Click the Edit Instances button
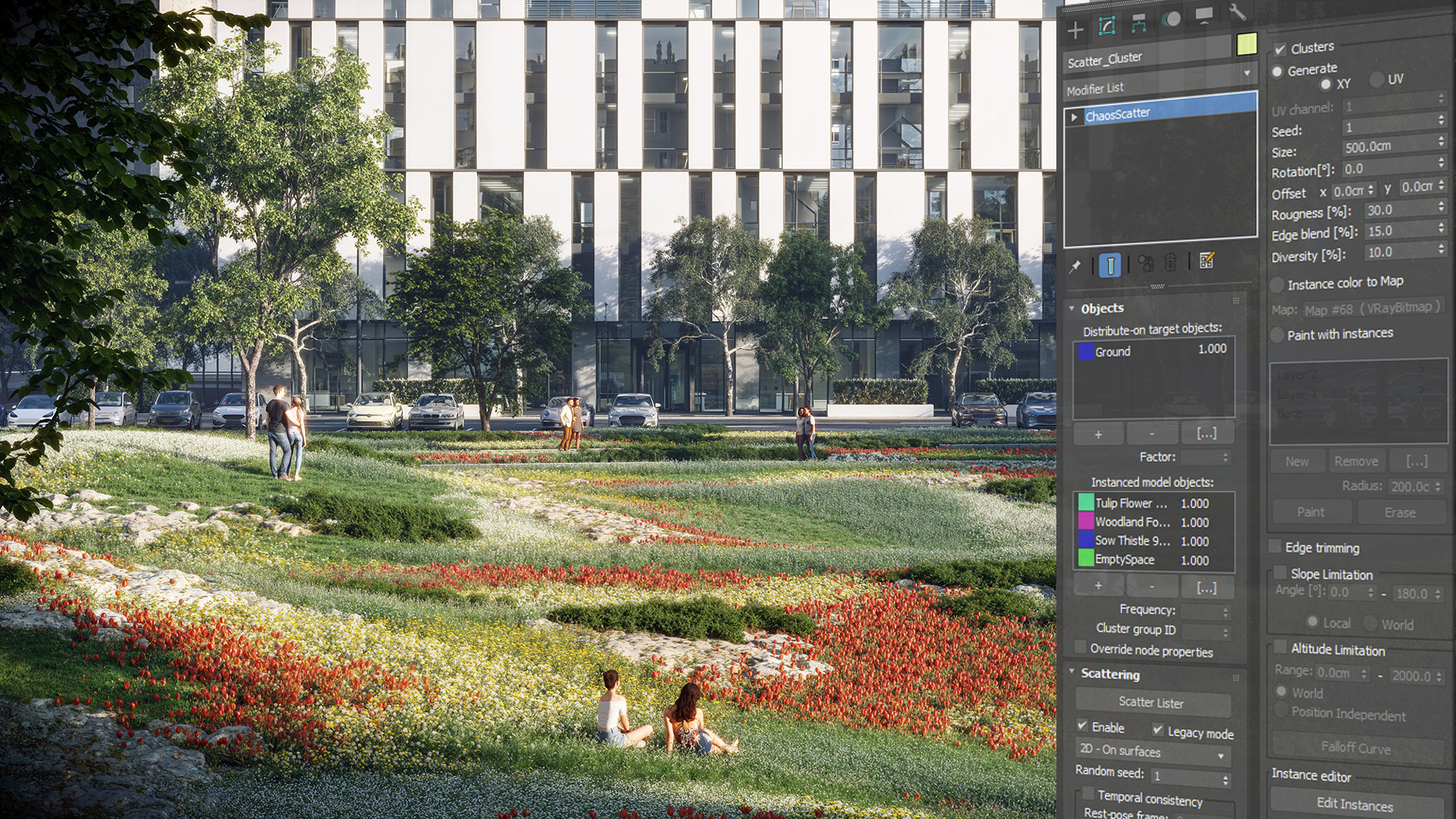This screenshot has height=819, width=1456. point(1355,804)
